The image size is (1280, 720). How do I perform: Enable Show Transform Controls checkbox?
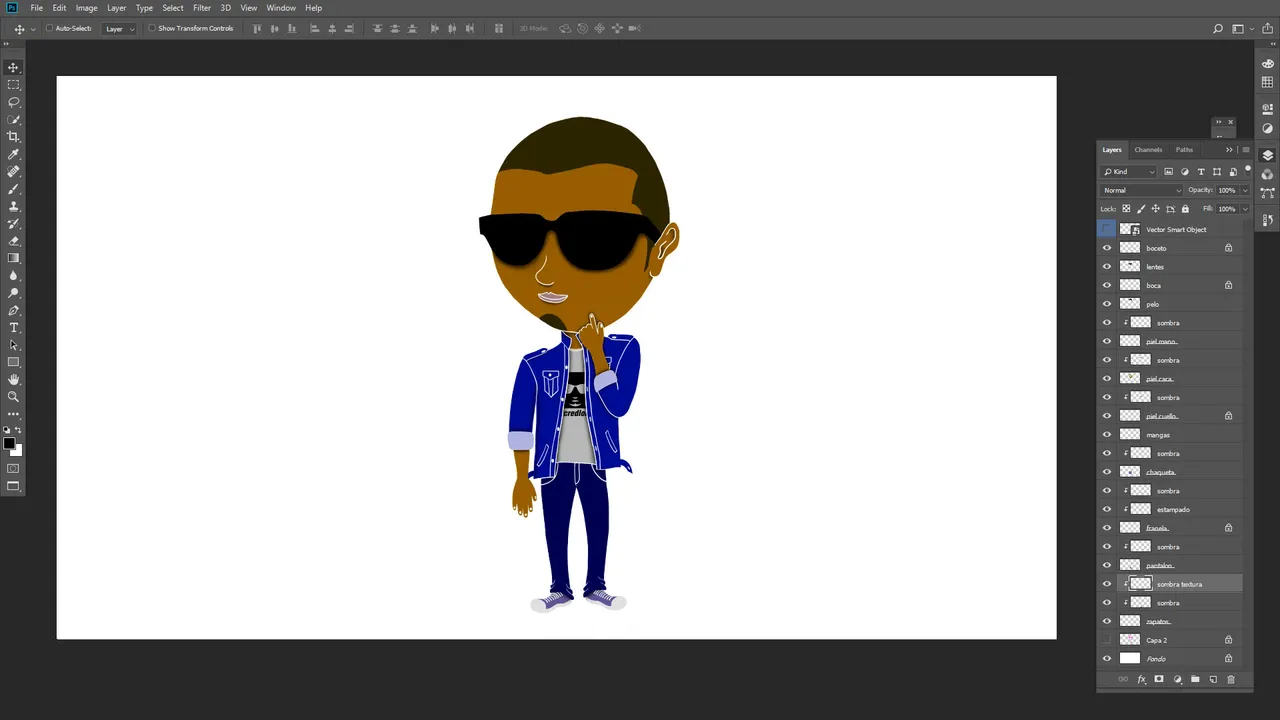pos(152,28)
